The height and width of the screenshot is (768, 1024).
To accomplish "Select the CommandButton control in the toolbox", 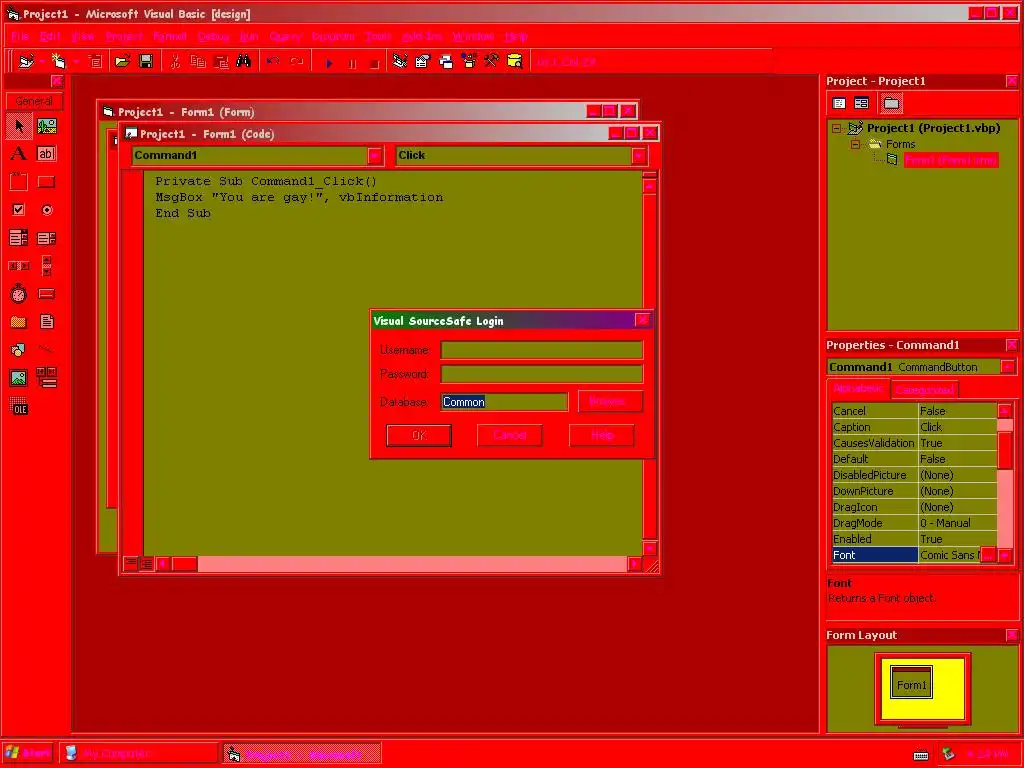I will click(46, 182).
